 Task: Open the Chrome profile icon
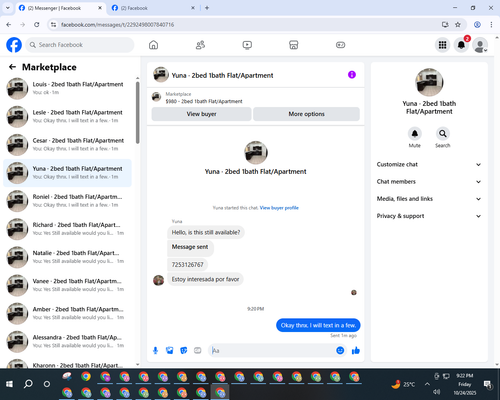tap(477, 24)
